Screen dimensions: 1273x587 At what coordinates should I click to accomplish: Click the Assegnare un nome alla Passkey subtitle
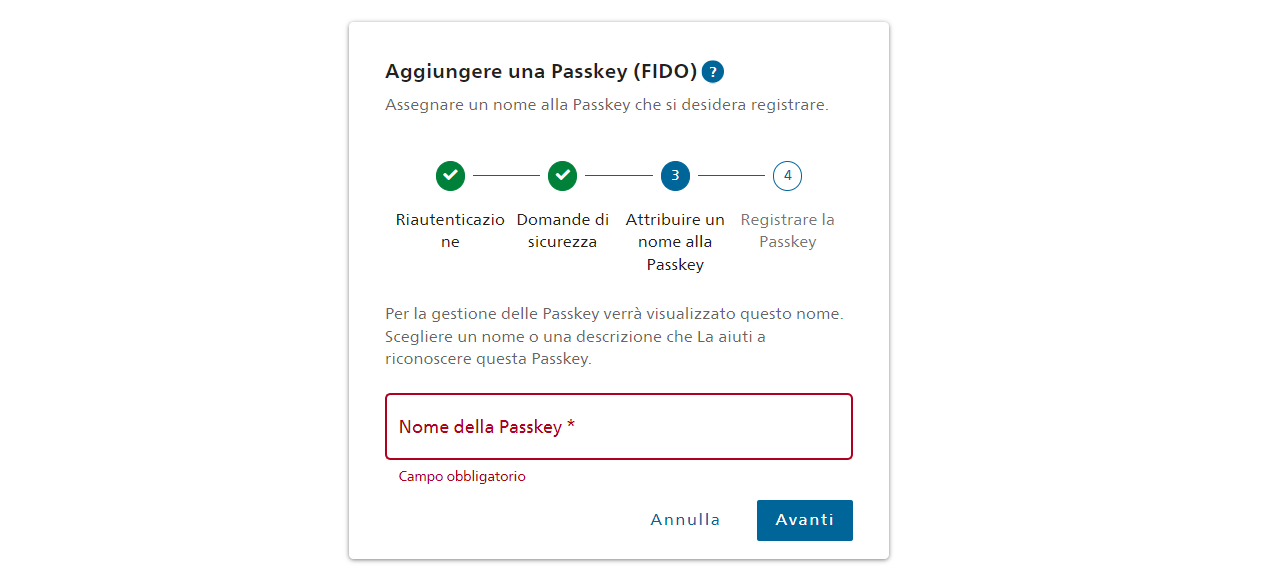pos(607,104)
